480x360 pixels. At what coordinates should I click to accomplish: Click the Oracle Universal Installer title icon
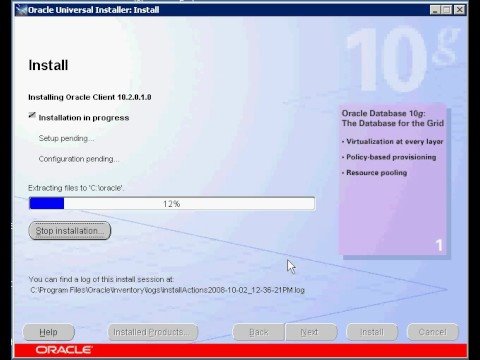[x=21, y=10]
